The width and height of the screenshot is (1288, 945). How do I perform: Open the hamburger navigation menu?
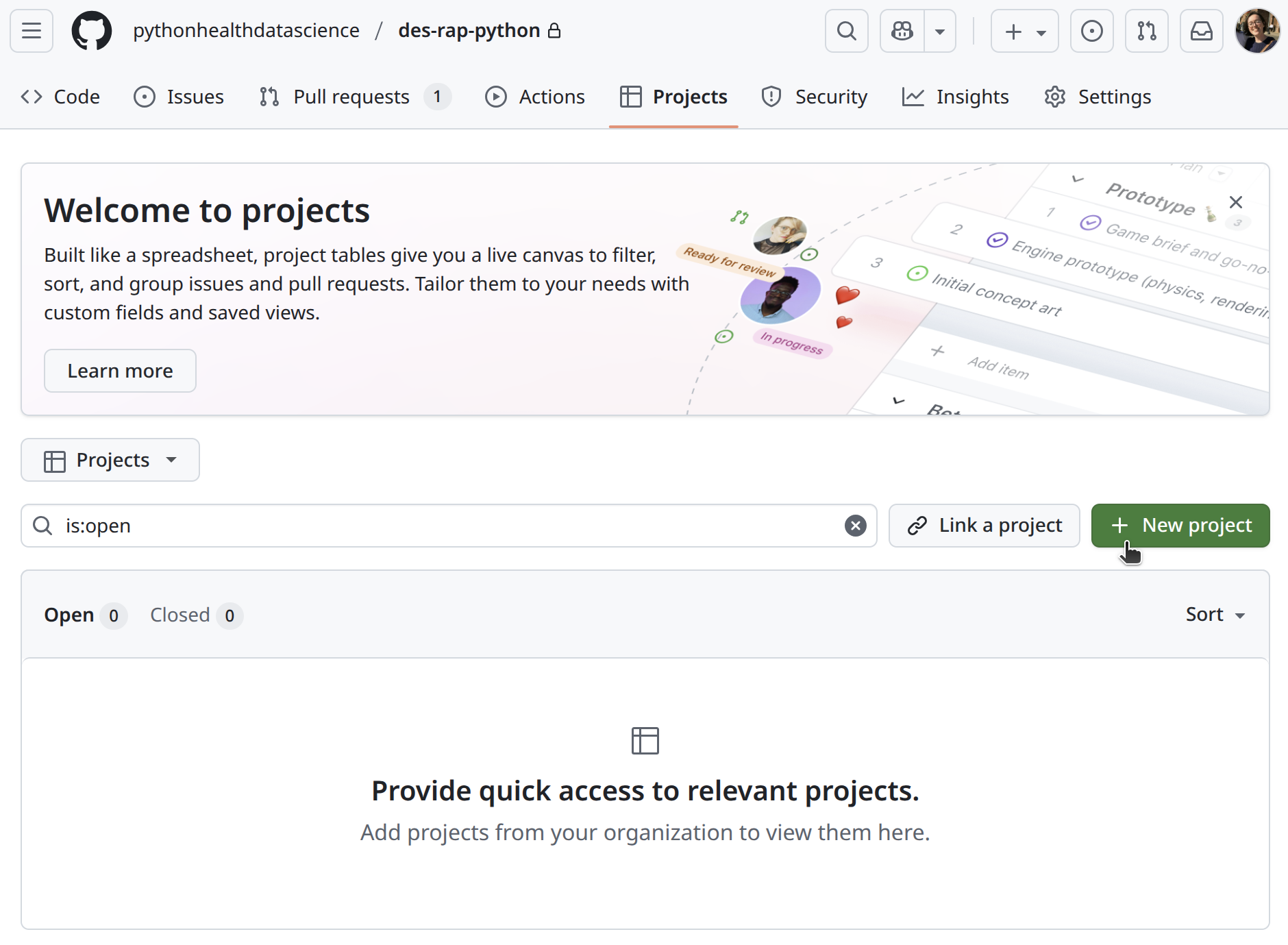click(32, 31)
